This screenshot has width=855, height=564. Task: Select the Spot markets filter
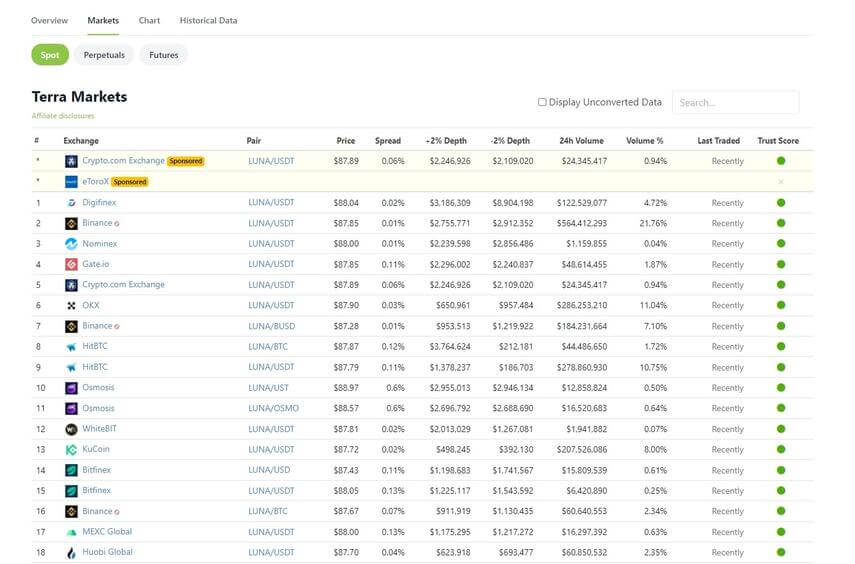tap(50, 55)
